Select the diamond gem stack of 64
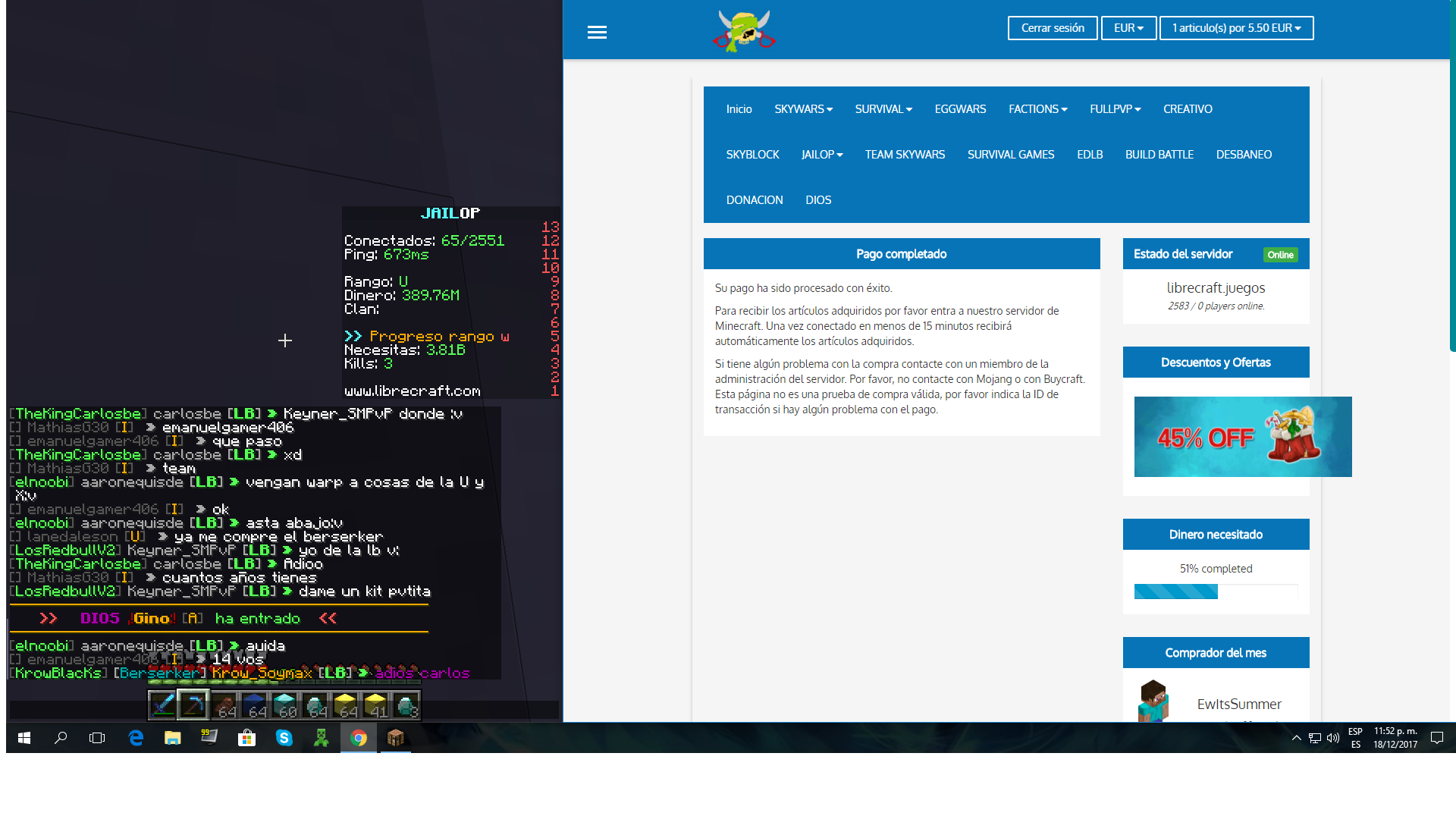 315,705
